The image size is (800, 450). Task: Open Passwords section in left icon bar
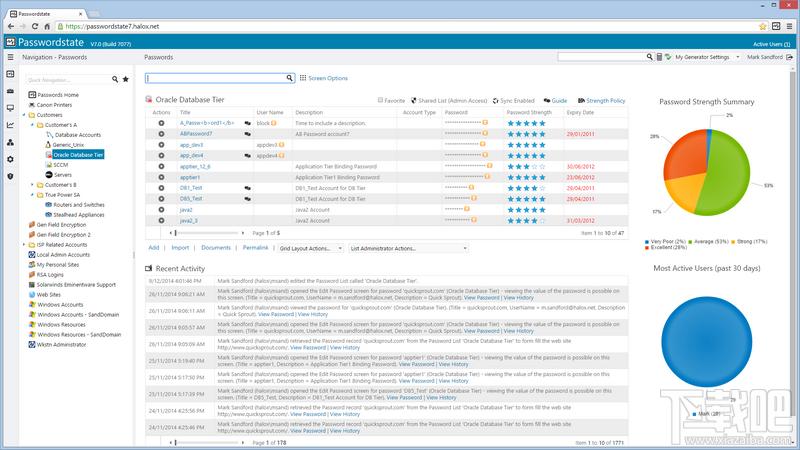pyautogui.click(x=10, y=74)
